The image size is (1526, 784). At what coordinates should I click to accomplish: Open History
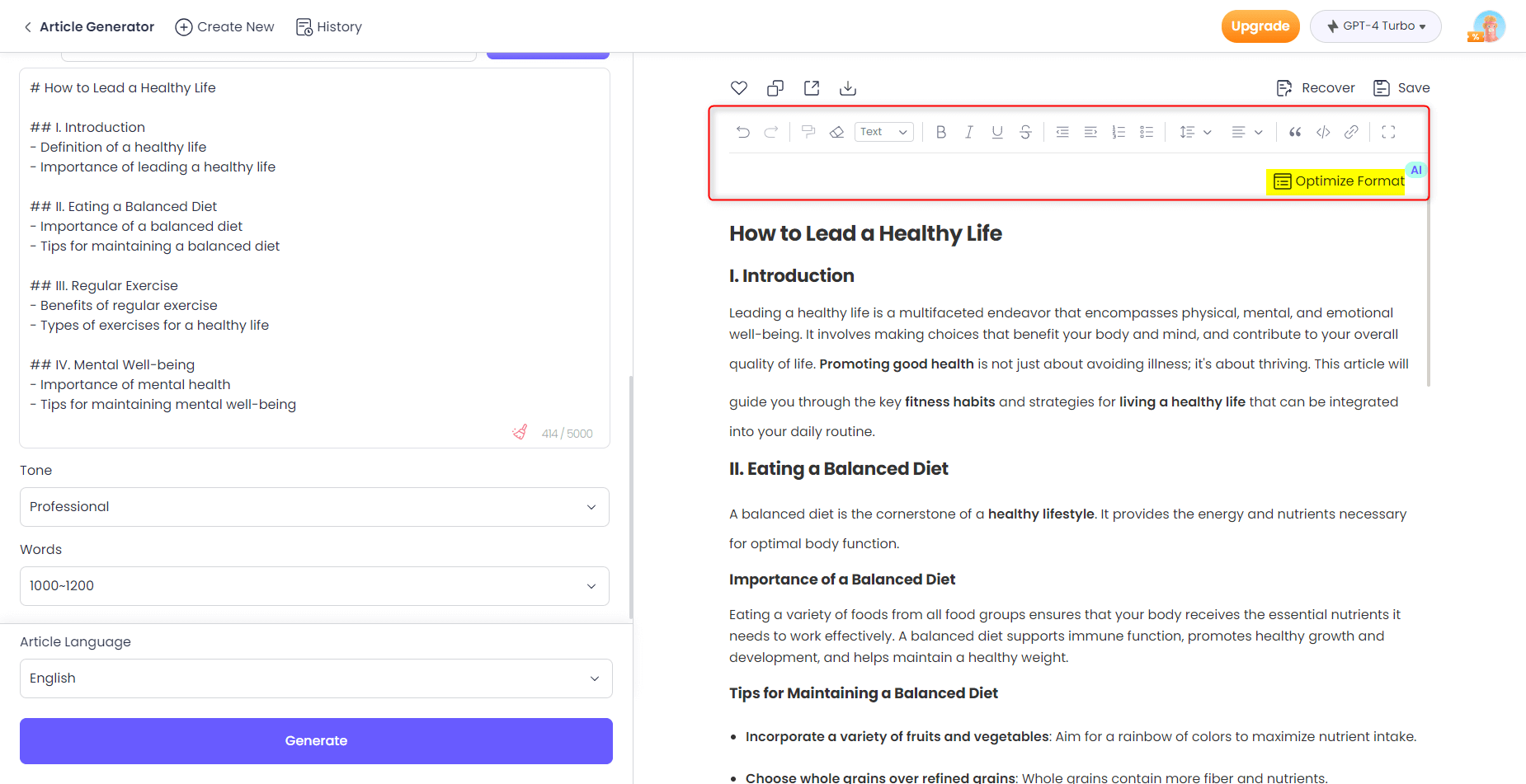point(328,27)
